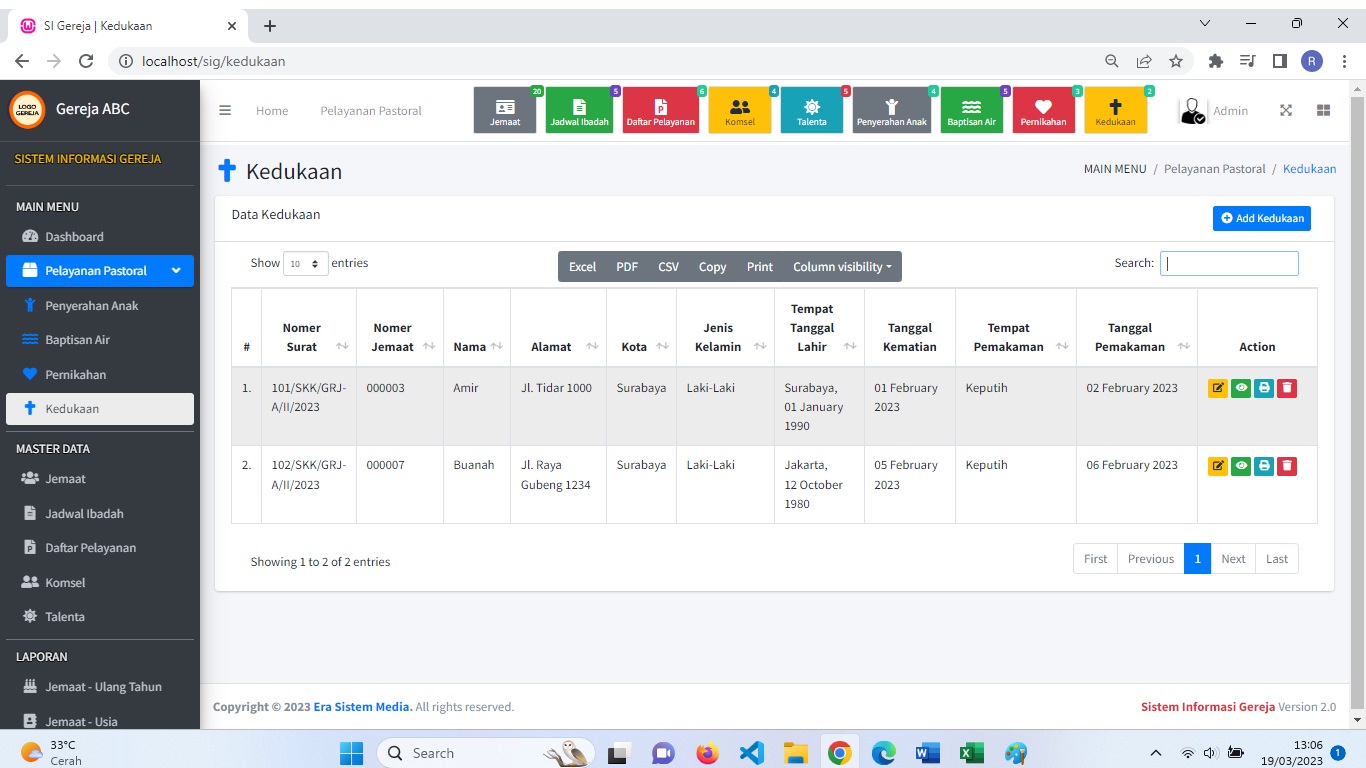This screenshot has width=1366, height=768.
Task: Open the Jadwal Ibadah green shortcut tile
Action: (579, 111)
